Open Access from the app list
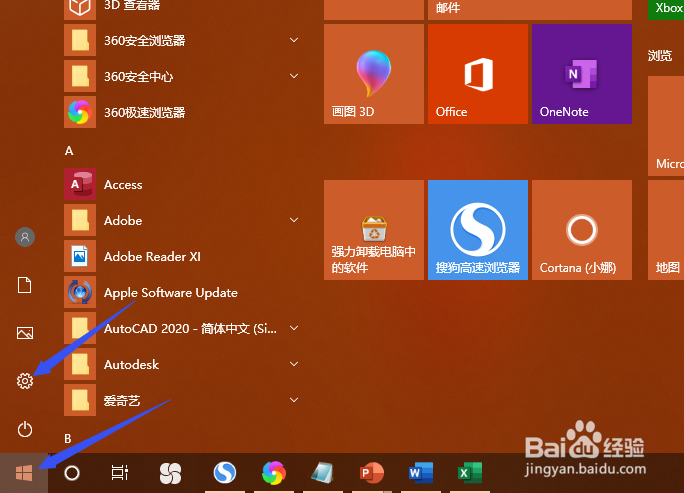This screenshot has width=684, height=493. point(182,185)
